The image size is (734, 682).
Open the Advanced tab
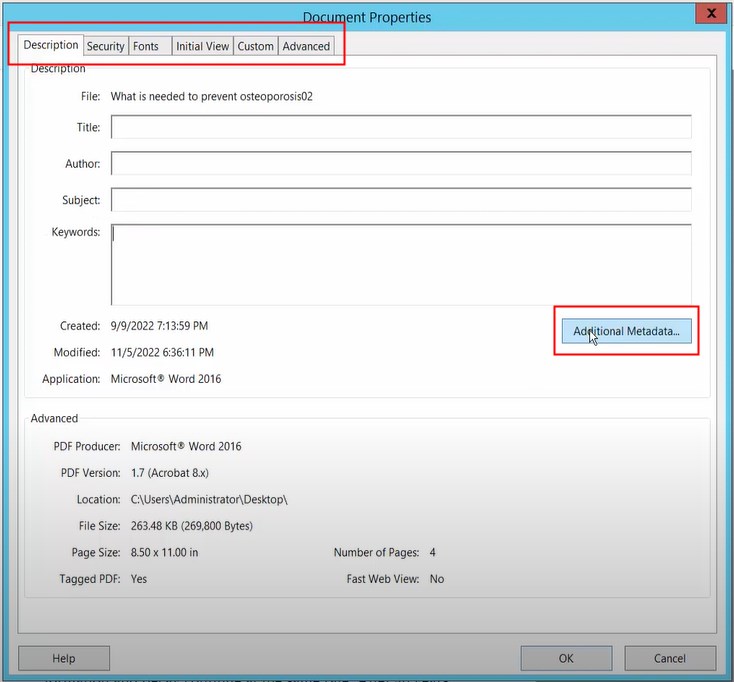point(306,46)
